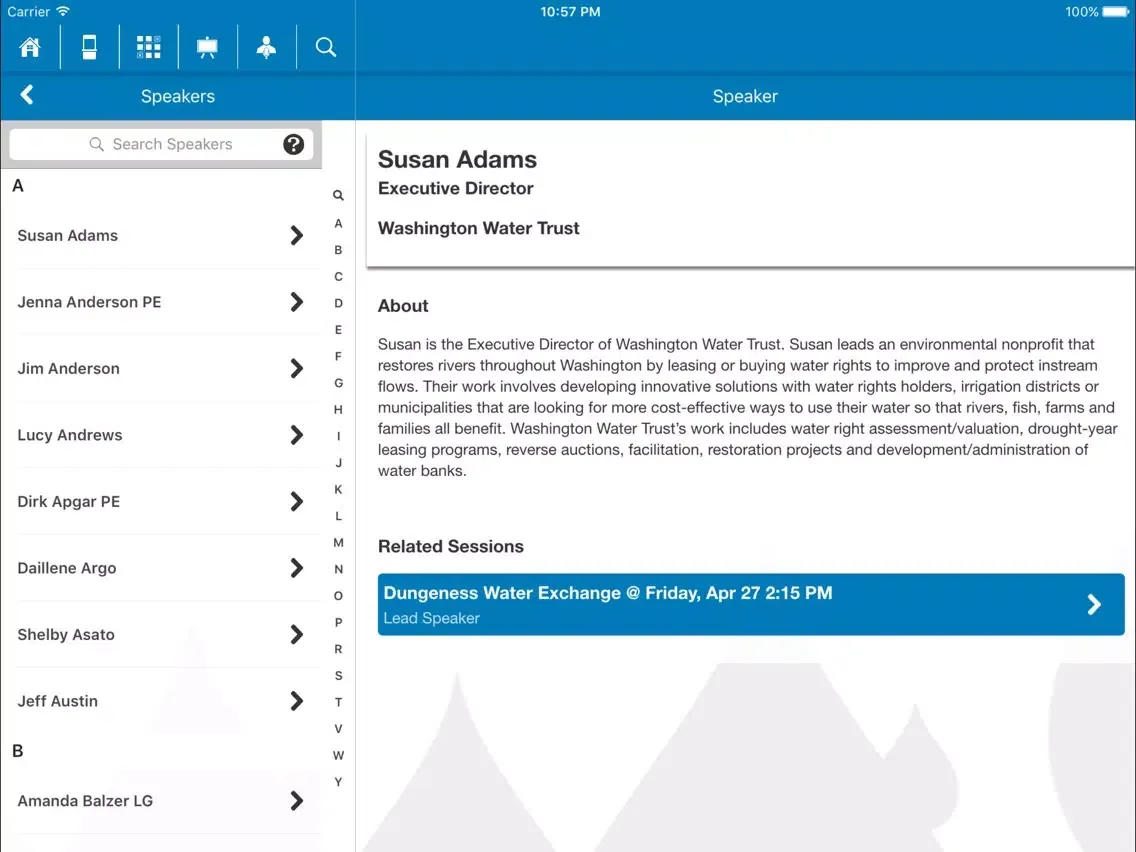
Task: Open Jeff Austin chevron arrow
Action: tap(296, 701)
